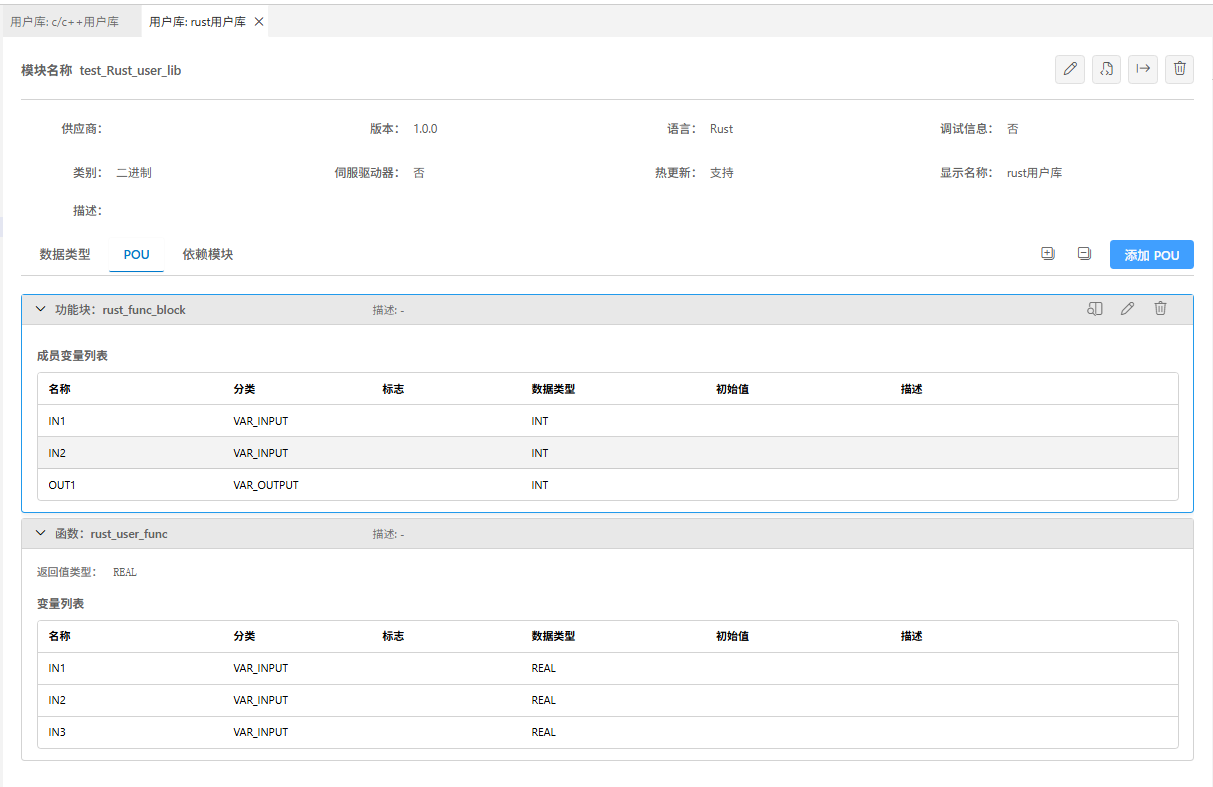Click INT data type in OUT1 row

[x=540, y=485]
